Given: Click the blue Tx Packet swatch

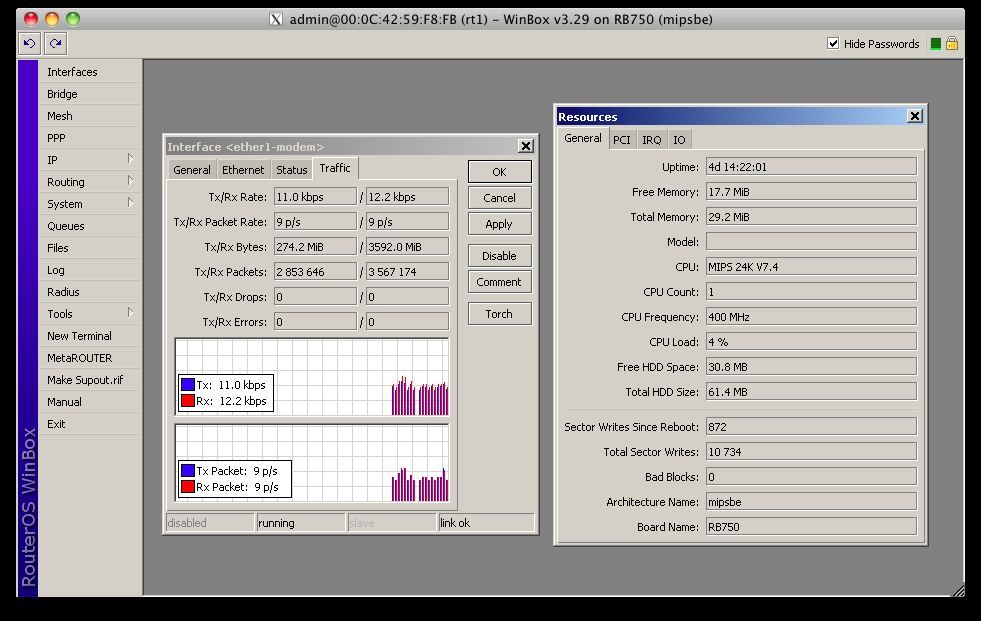Looking at the screenshot, I should 188,470.
